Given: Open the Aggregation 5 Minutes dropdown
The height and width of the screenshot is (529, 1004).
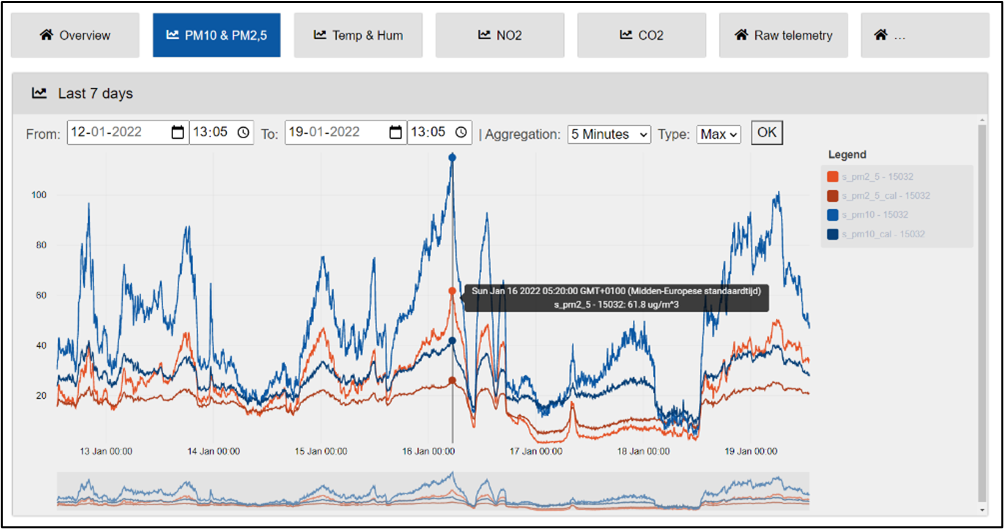Looking at the screenshot, I should point(609,134).
